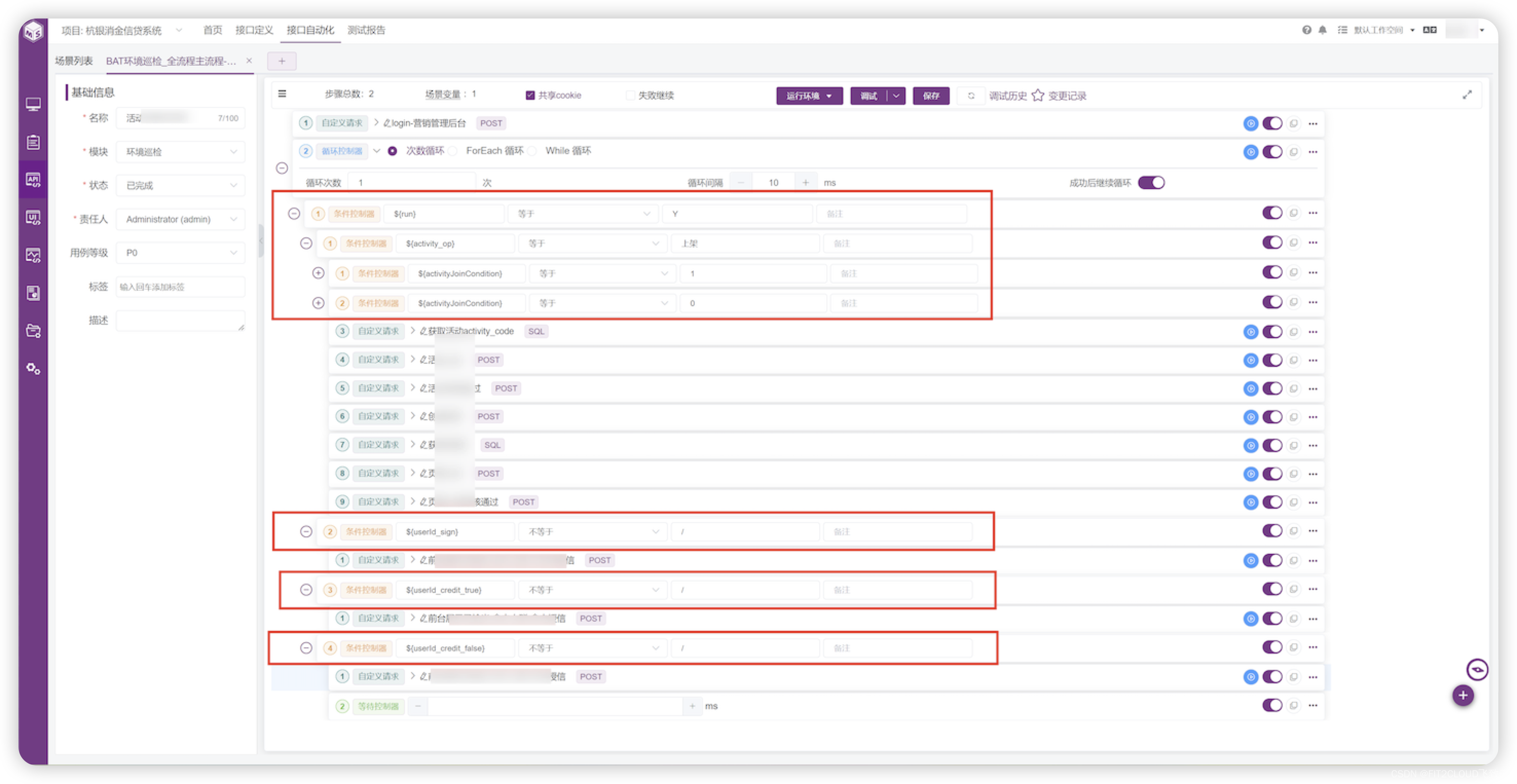Click the 保存 button
Screen dimensions: 1517x784
click(931, 96)
